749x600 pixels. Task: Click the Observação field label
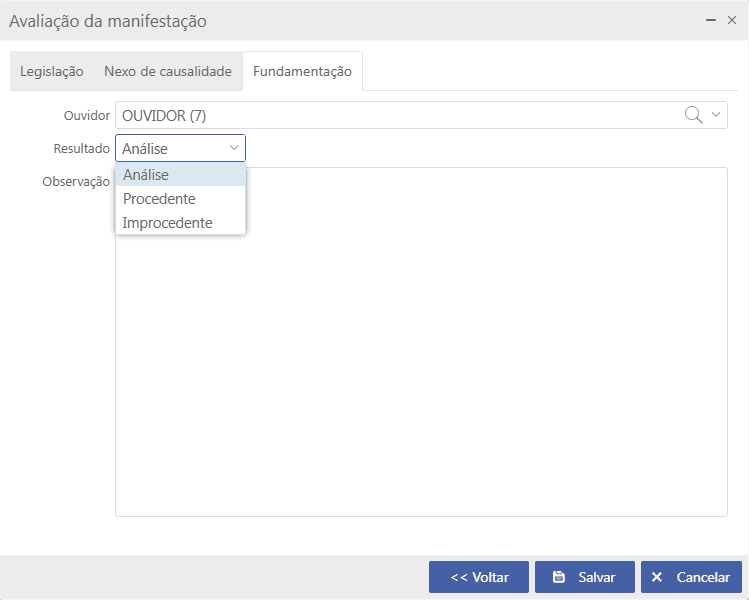(76, 182)
